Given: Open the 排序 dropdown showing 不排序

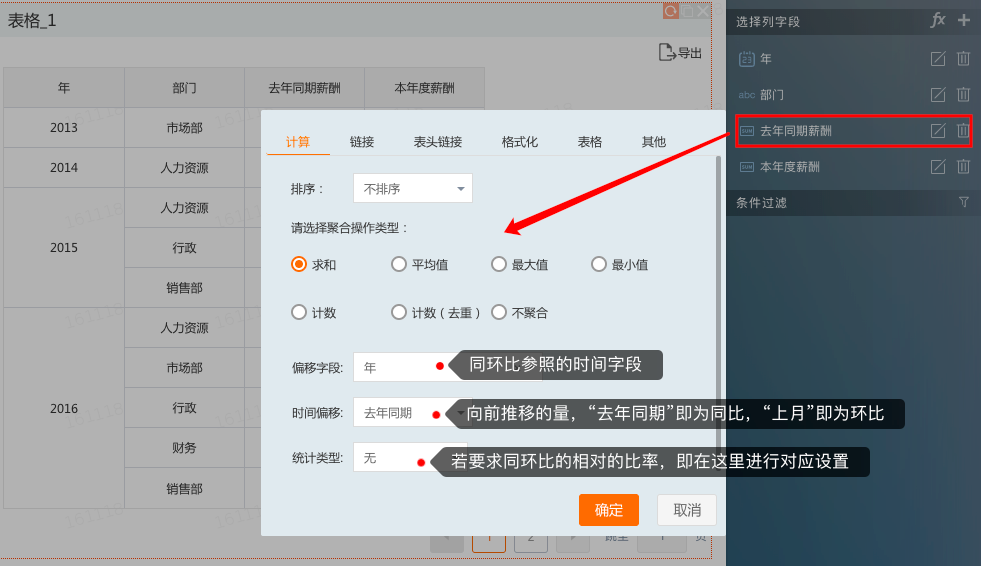Looking at the screenshot, I should tap(413, 188).
